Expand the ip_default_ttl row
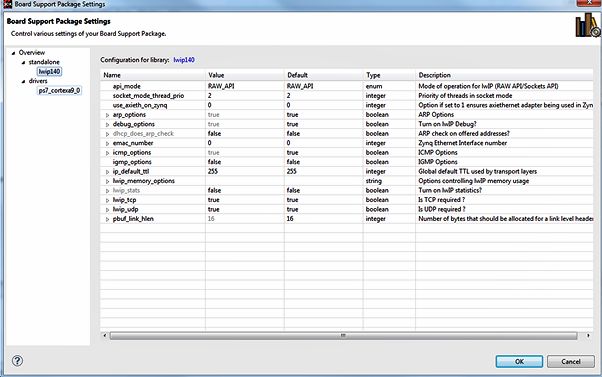Screen dimensions: 602x377 pyautogui.click(x=108, y=172)
